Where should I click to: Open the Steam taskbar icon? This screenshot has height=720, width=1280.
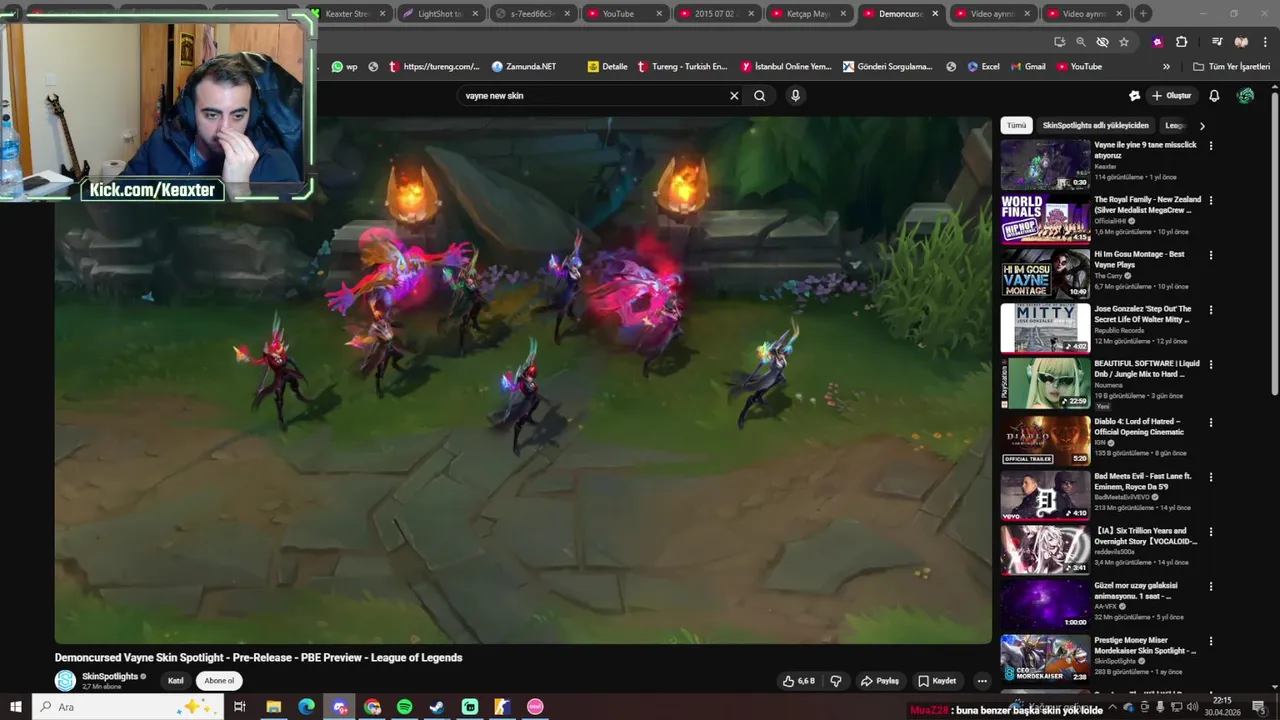click(437, 707)
